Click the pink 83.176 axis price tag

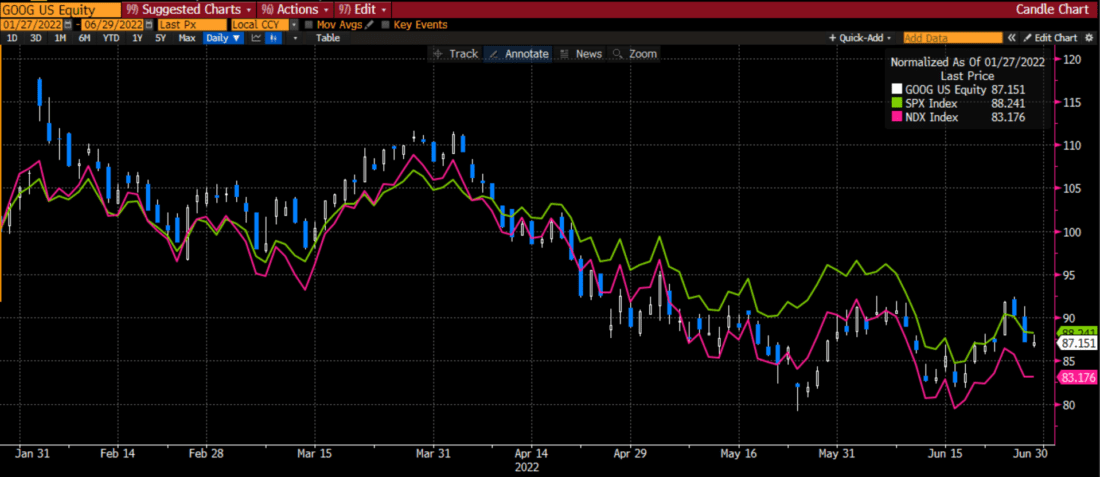(1077, 377)
